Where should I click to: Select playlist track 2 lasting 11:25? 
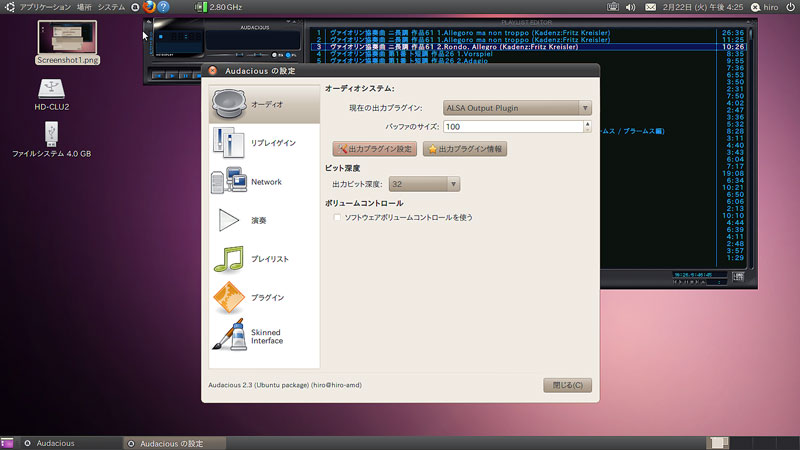coord(528,39)
